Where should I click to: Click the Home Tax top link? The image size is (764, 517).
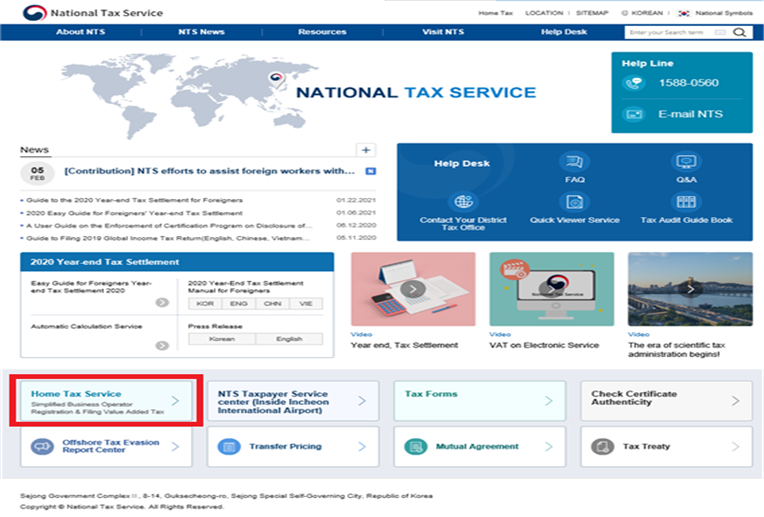point(496,13)
